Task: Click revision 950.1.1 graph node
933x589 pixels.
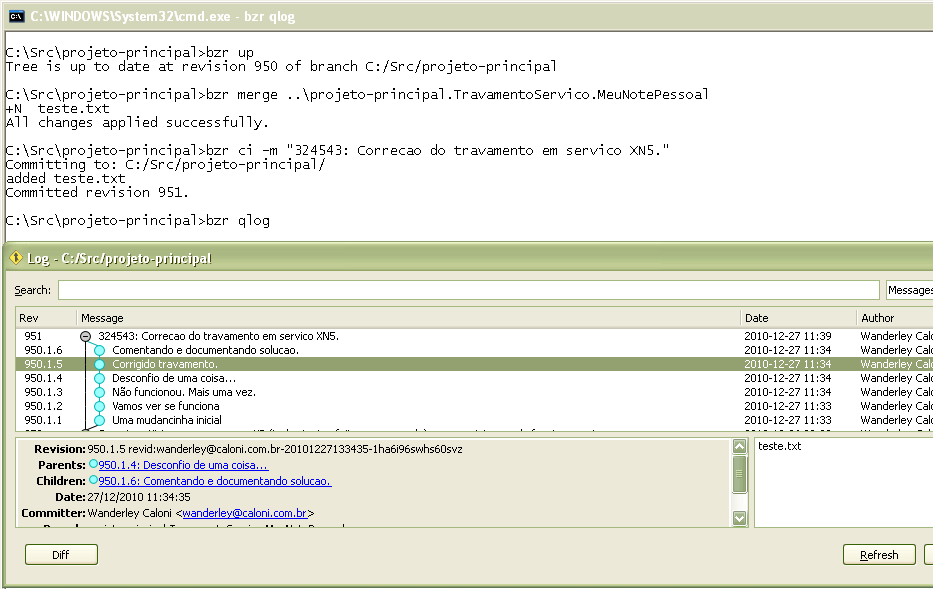Action: pyautogui.click(x=100, y=421)
